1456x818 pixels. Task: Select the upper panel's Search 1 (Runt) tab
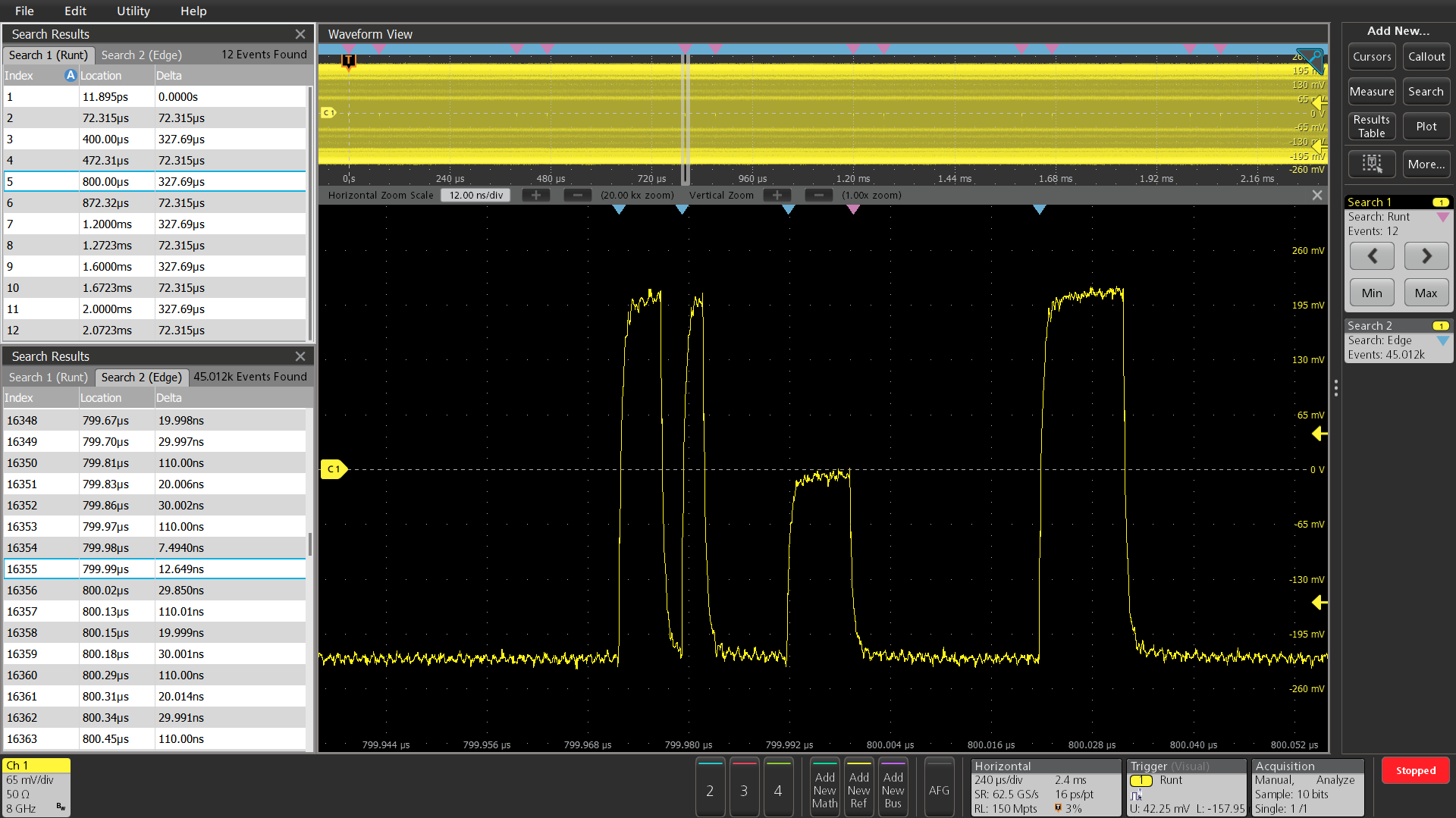(x=49, y=55)
